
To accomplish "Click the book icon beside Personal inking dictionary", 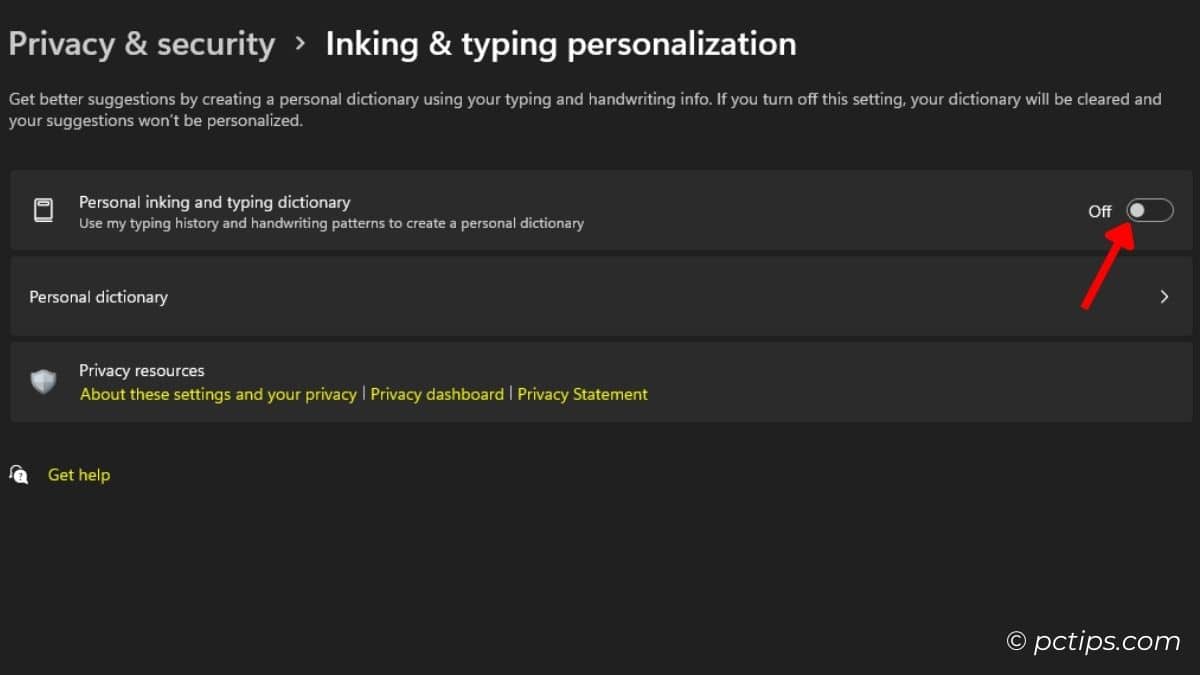I will coord(42,210).
